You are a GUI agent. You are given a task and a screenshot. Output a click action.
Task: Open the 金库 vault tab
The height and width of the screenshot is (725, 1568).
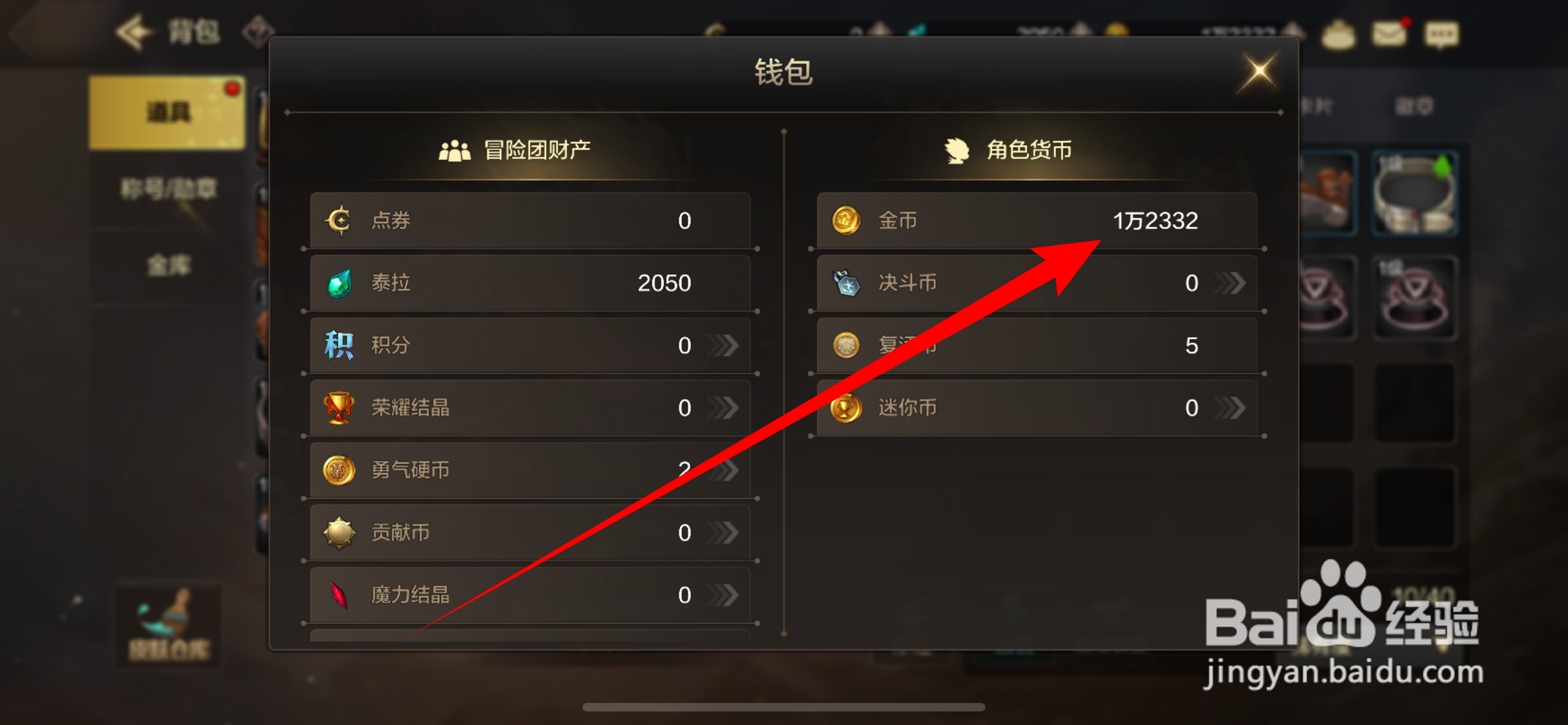coord(169,265)
